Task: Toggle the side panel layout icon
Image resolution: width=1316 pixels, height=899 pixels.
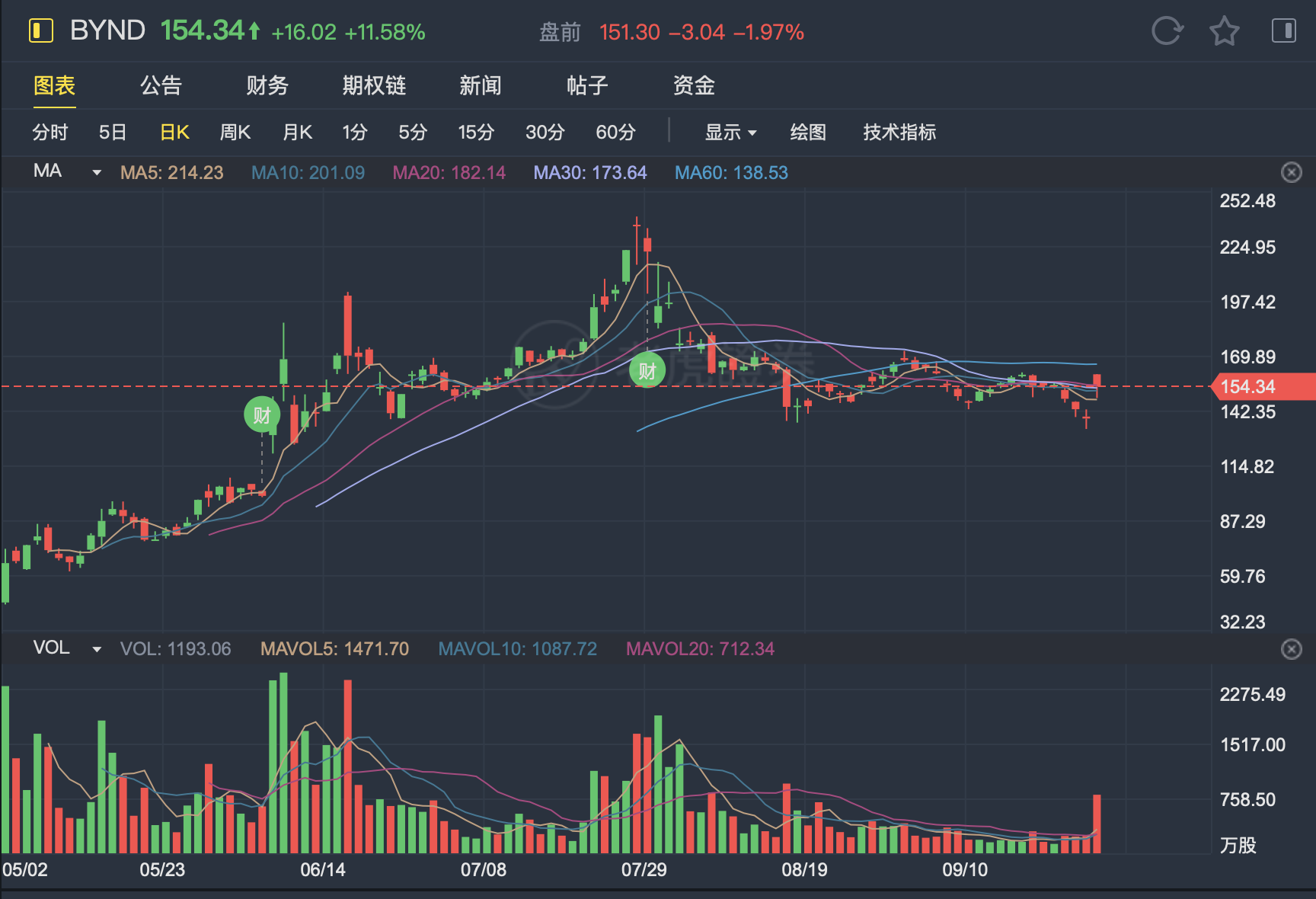Action: (x=1283, y=31)
